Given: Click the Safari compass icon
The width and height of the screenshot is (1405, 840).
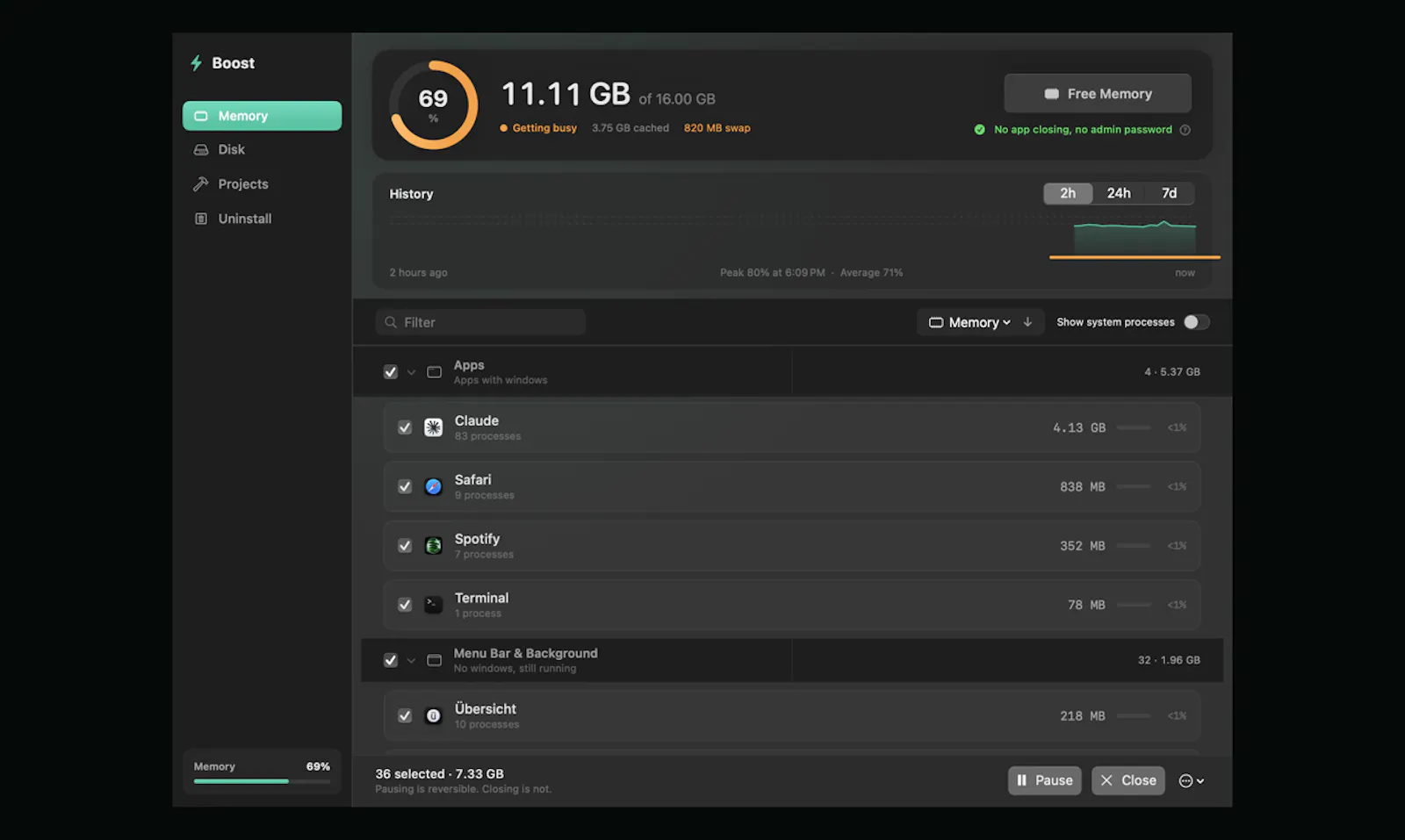Looking at the screenshot, I should pos(434,486).
